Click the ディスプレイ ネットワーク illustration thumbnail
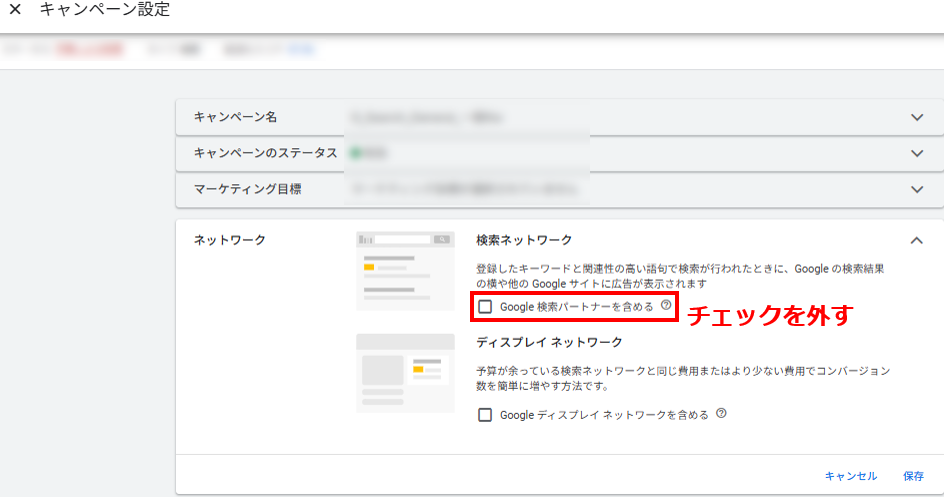Image resolution: width=944 pixels, height=497 pixels. point(405,373)
